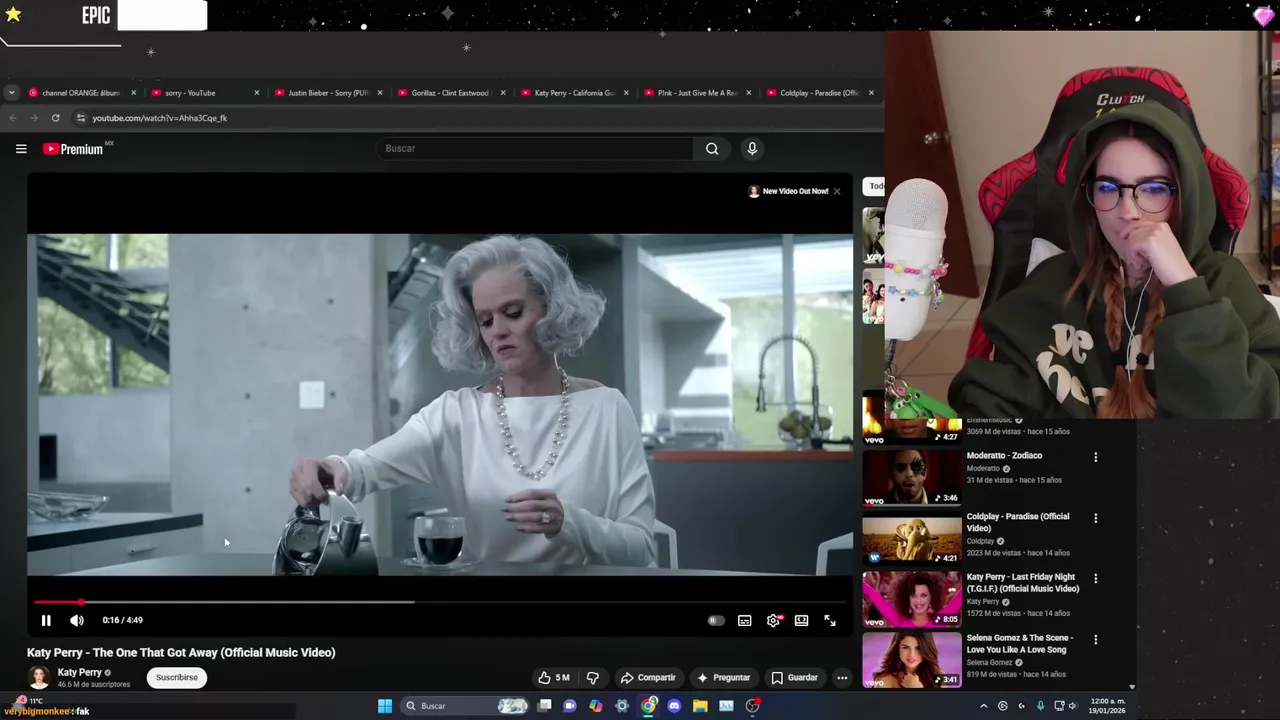Open Coldplay - Paradise recommended video title

1017,522
